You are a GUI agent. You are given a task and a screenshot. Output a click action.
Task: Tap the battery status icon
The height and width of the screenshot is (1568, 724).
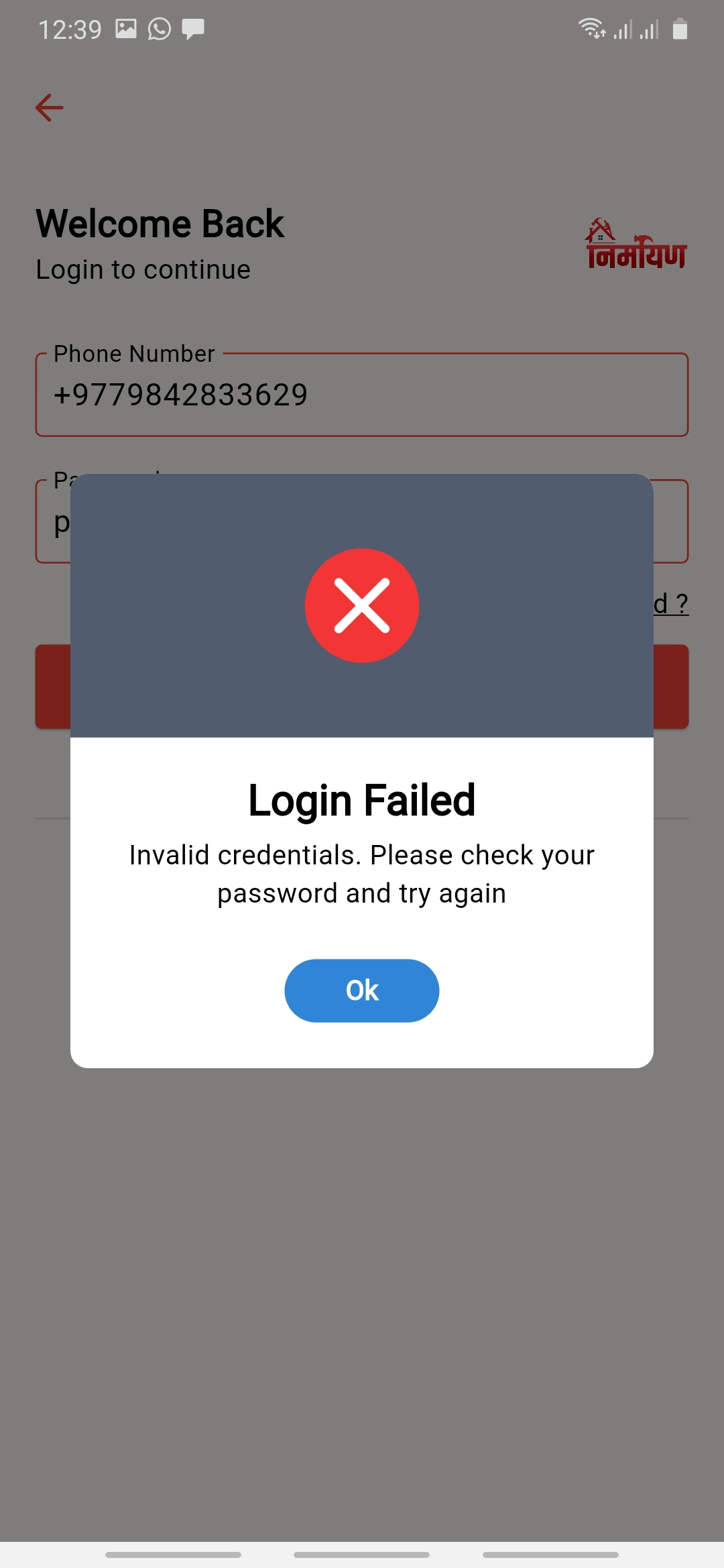click(680, 29)
